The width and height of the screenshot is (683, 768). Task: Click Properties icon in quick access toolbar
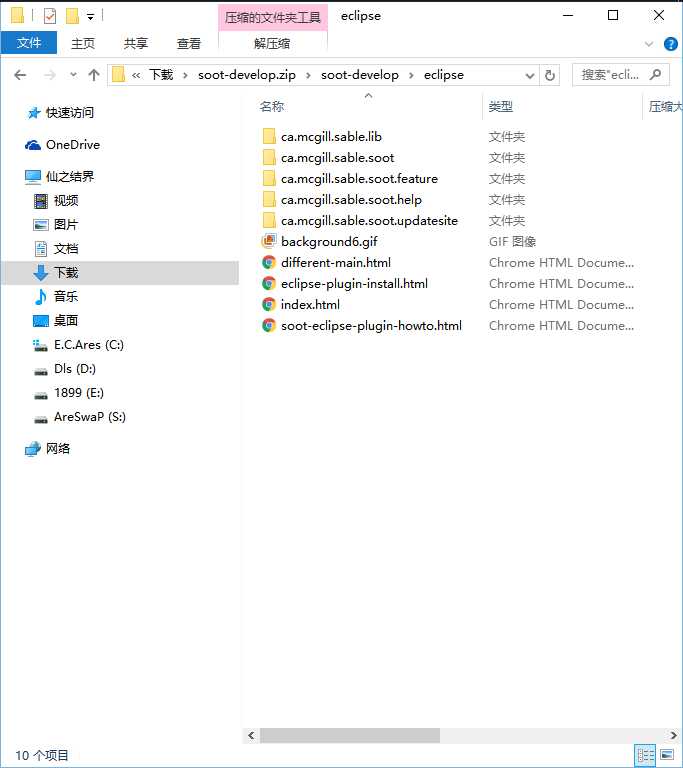point(49,16)
